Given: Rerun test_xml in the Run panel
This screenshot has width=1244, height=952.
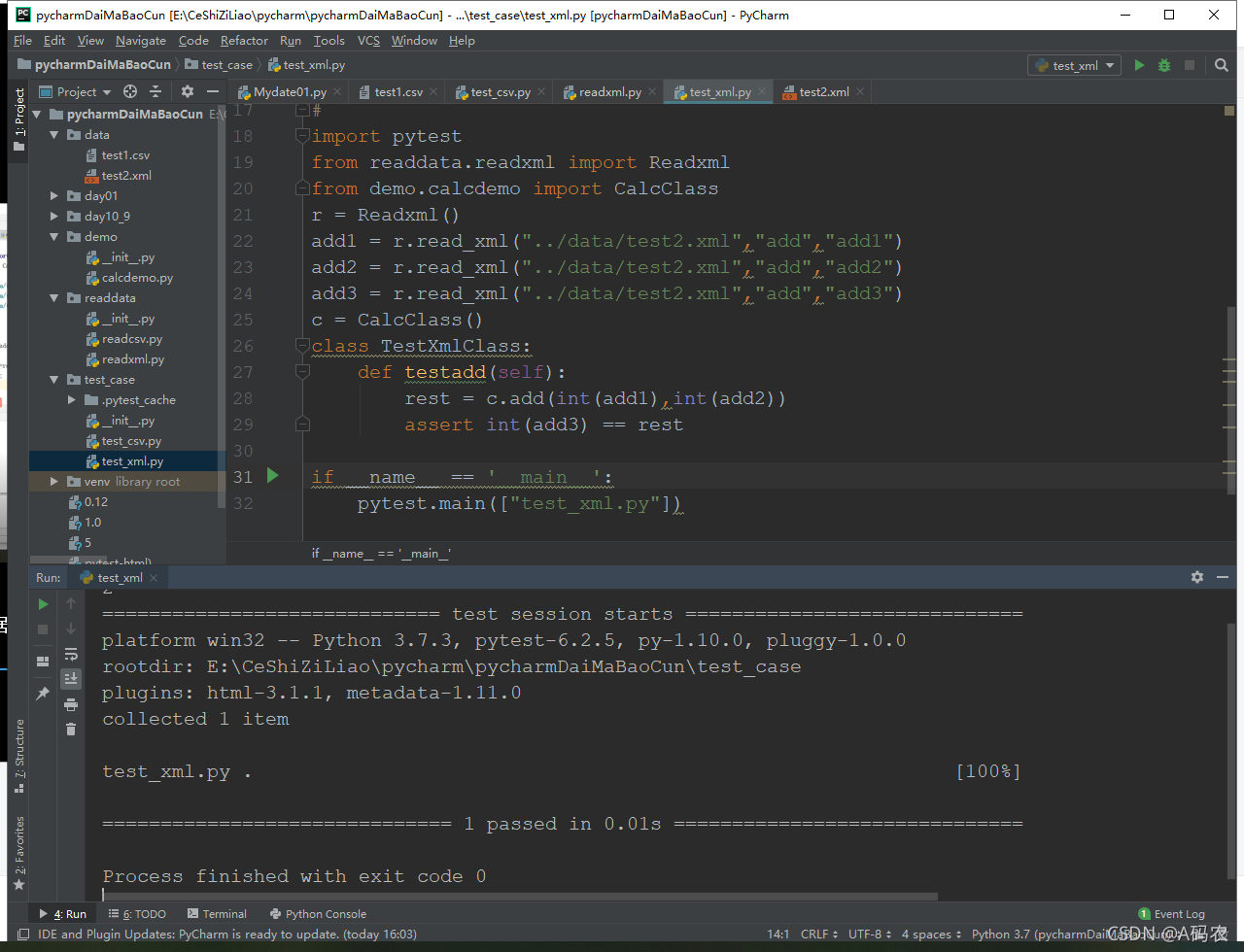Looking at the screenshot, I should point(43,603).
